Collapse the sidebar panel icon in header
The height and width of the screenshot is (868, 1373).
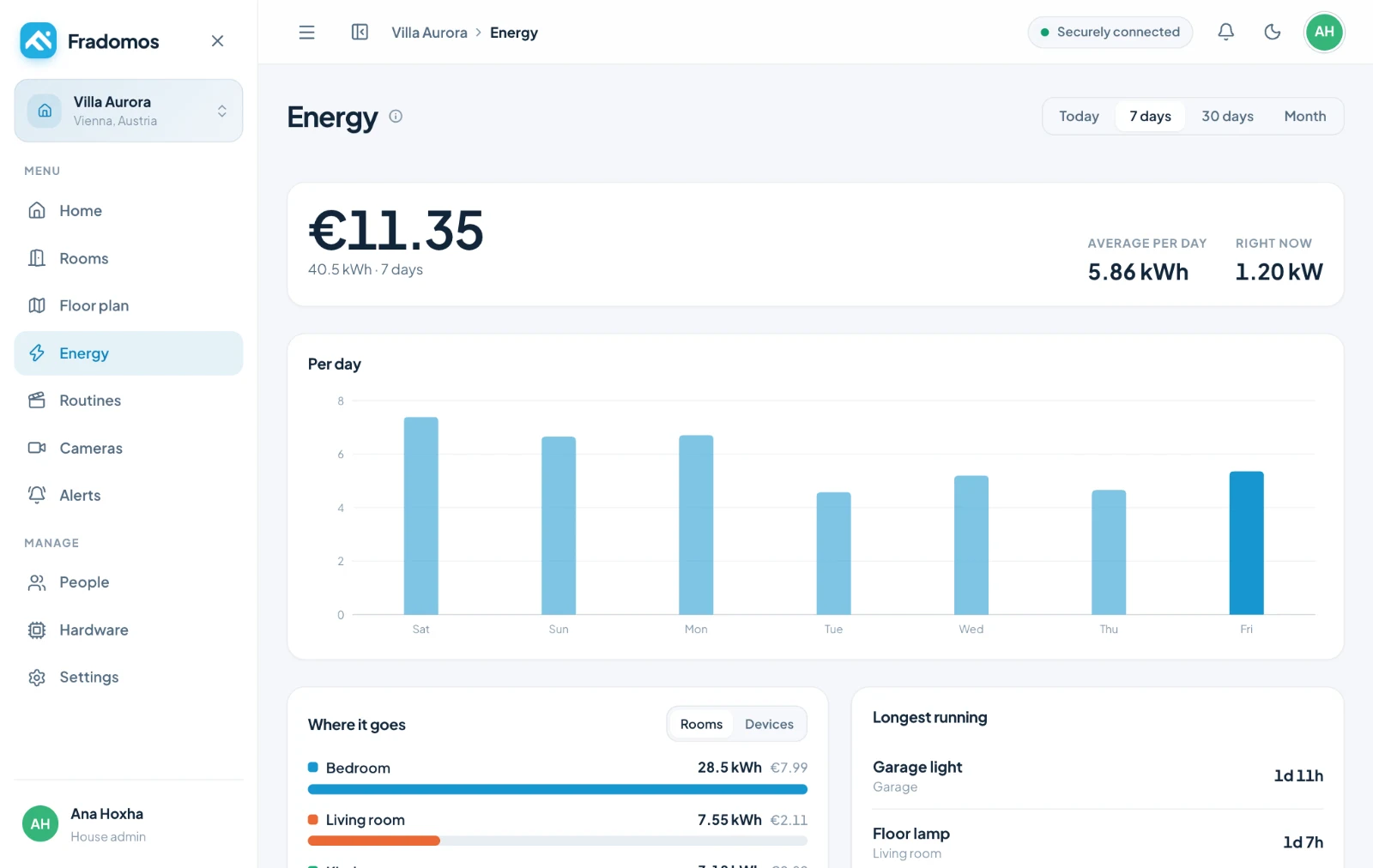360,33
